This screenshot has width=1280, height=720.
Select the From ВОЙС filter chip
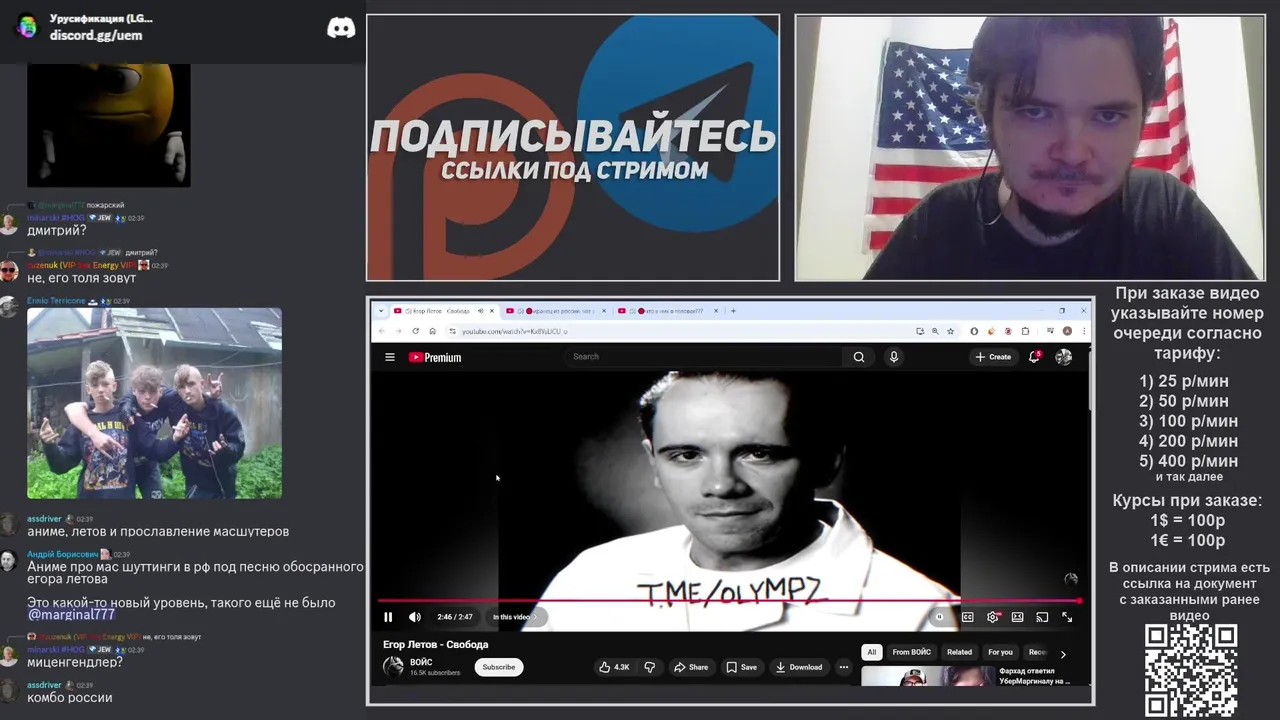pyautogui.click(x=911, y=652)
